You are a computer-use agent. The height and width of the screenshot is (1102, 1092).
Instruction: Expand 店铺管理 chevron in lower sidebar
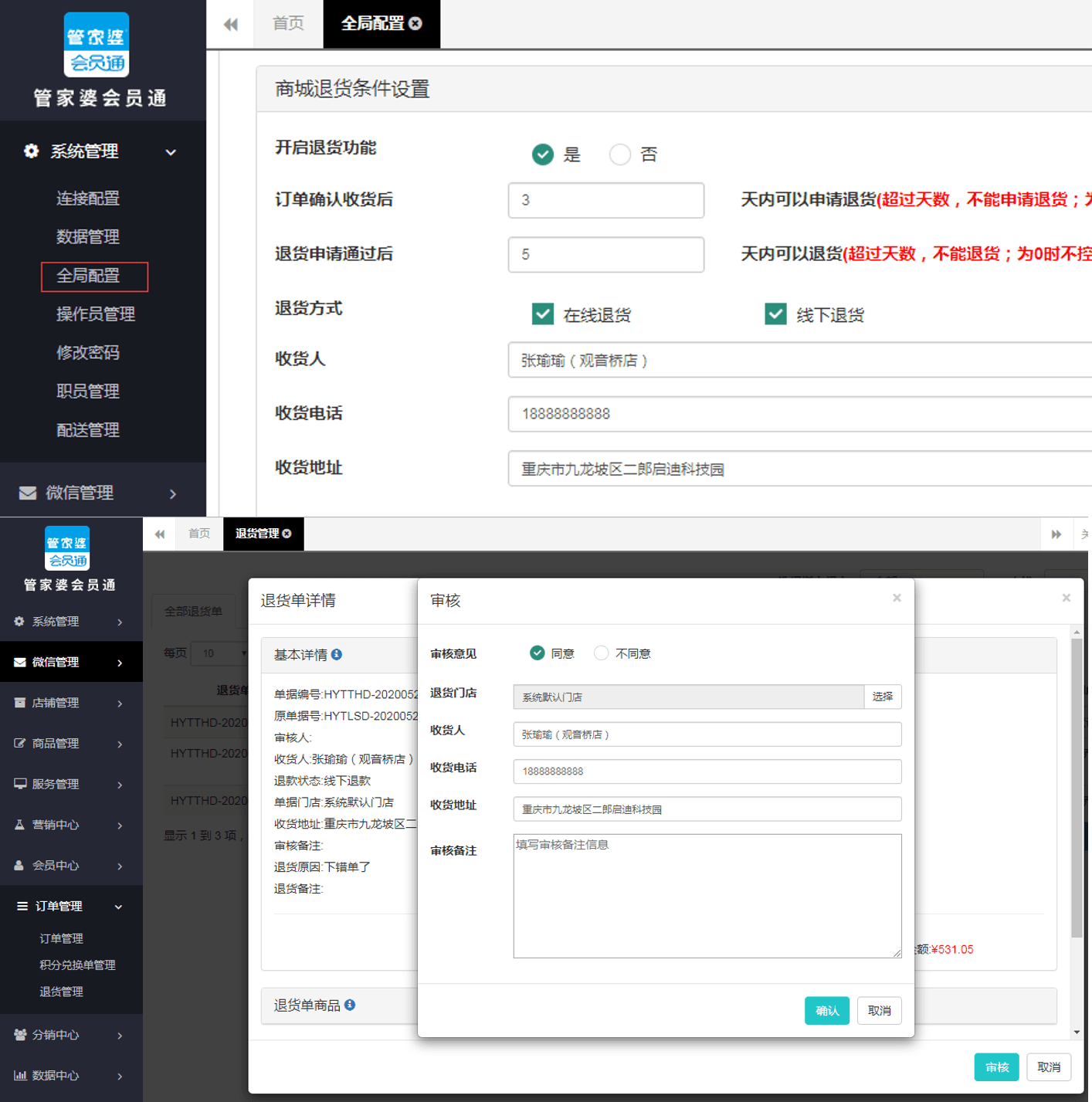(x=120, y=703)
